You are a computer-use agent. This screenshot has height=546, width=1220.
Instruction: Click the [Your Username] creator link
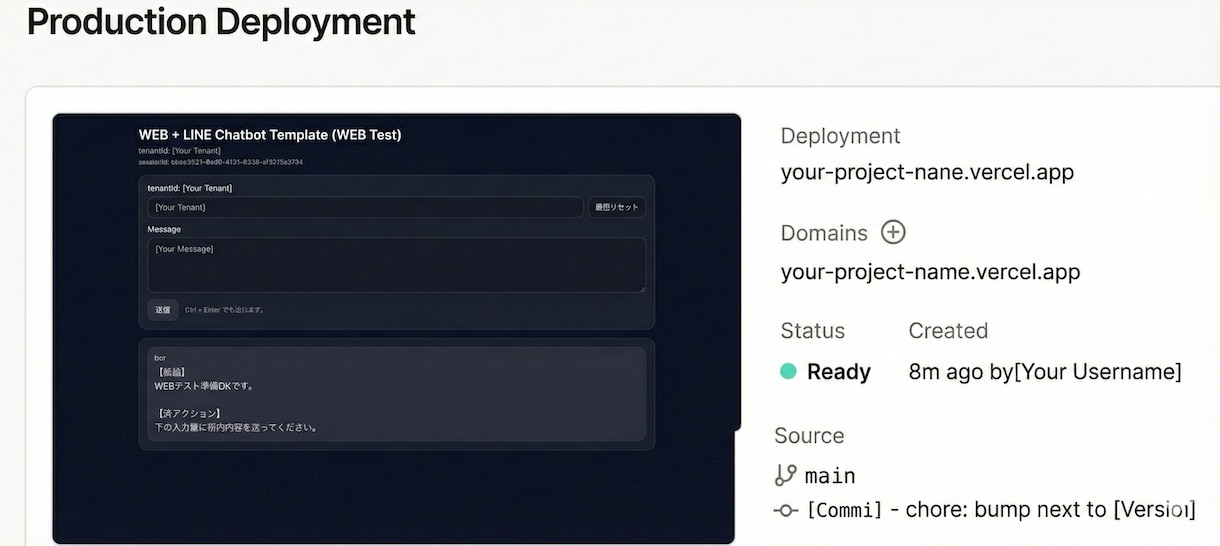point(1098,372)
